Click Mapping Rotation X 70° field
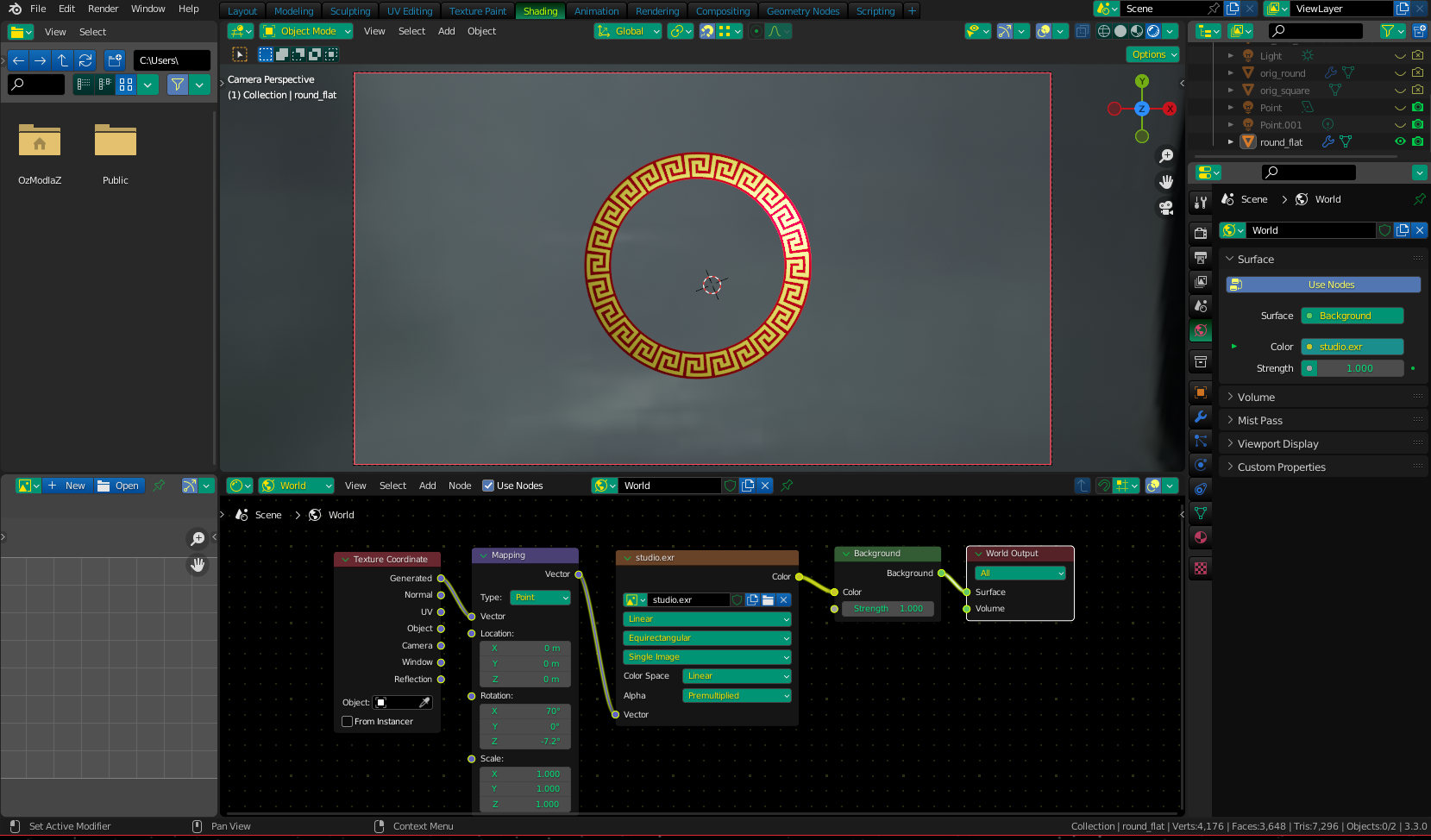1431x840 pixels. point(524,711)
